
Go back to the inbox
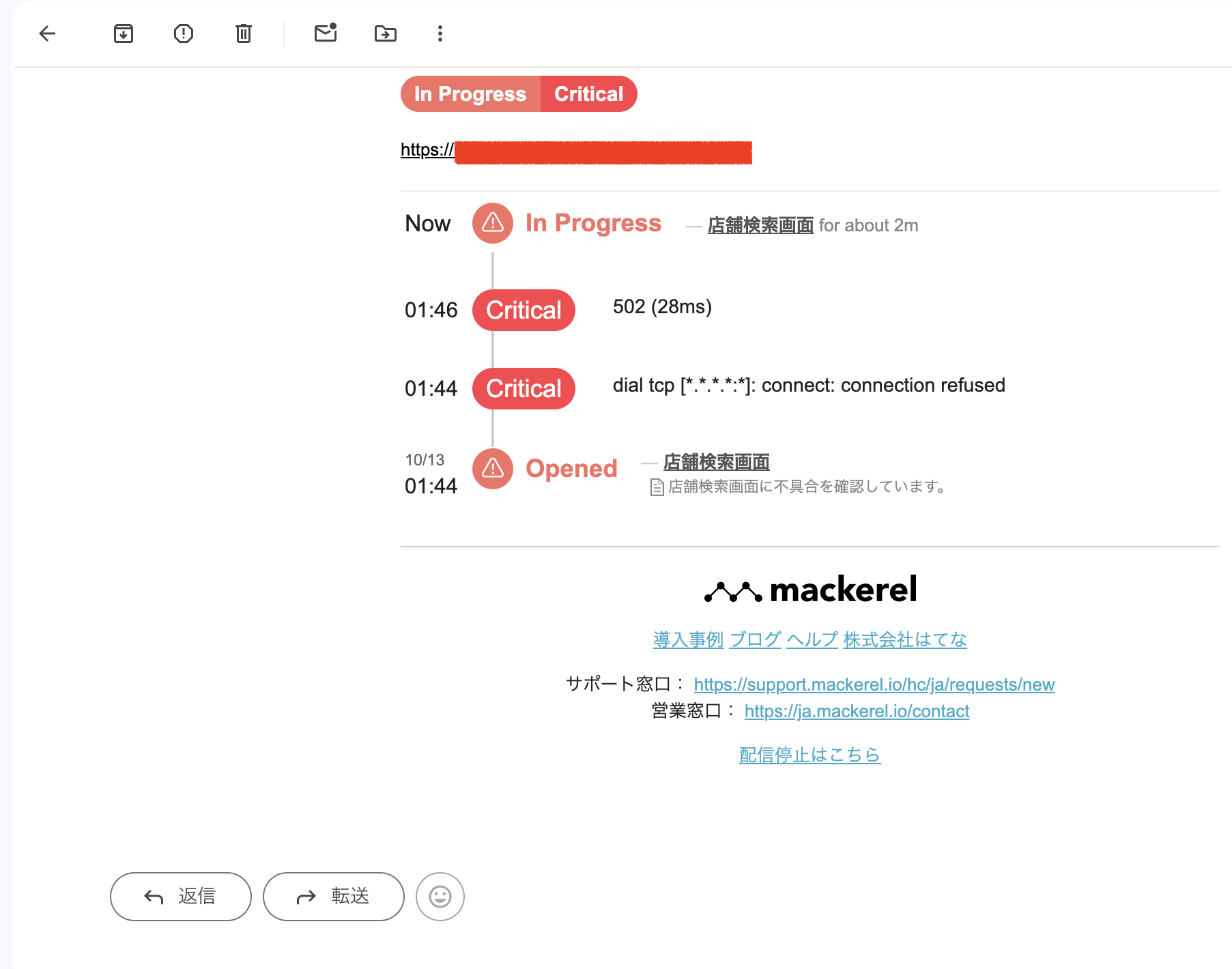(x=46, y=33)
